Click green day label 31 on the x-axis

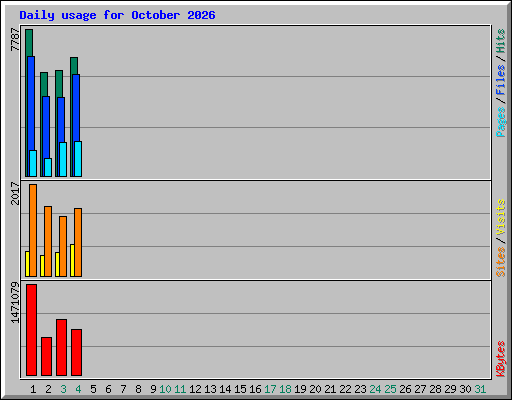pyautogui.click(x=480, y=389)
